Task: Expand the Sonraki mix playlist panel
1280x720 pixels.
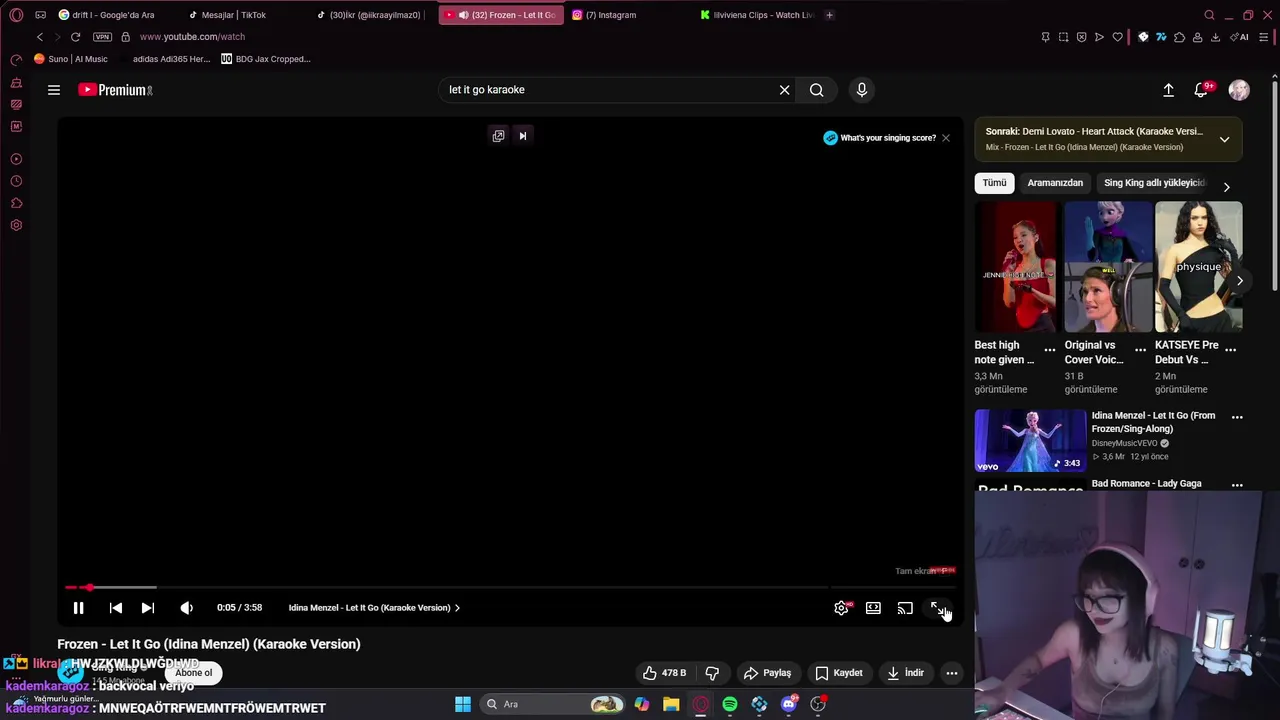Action: tap(1224, 139)
